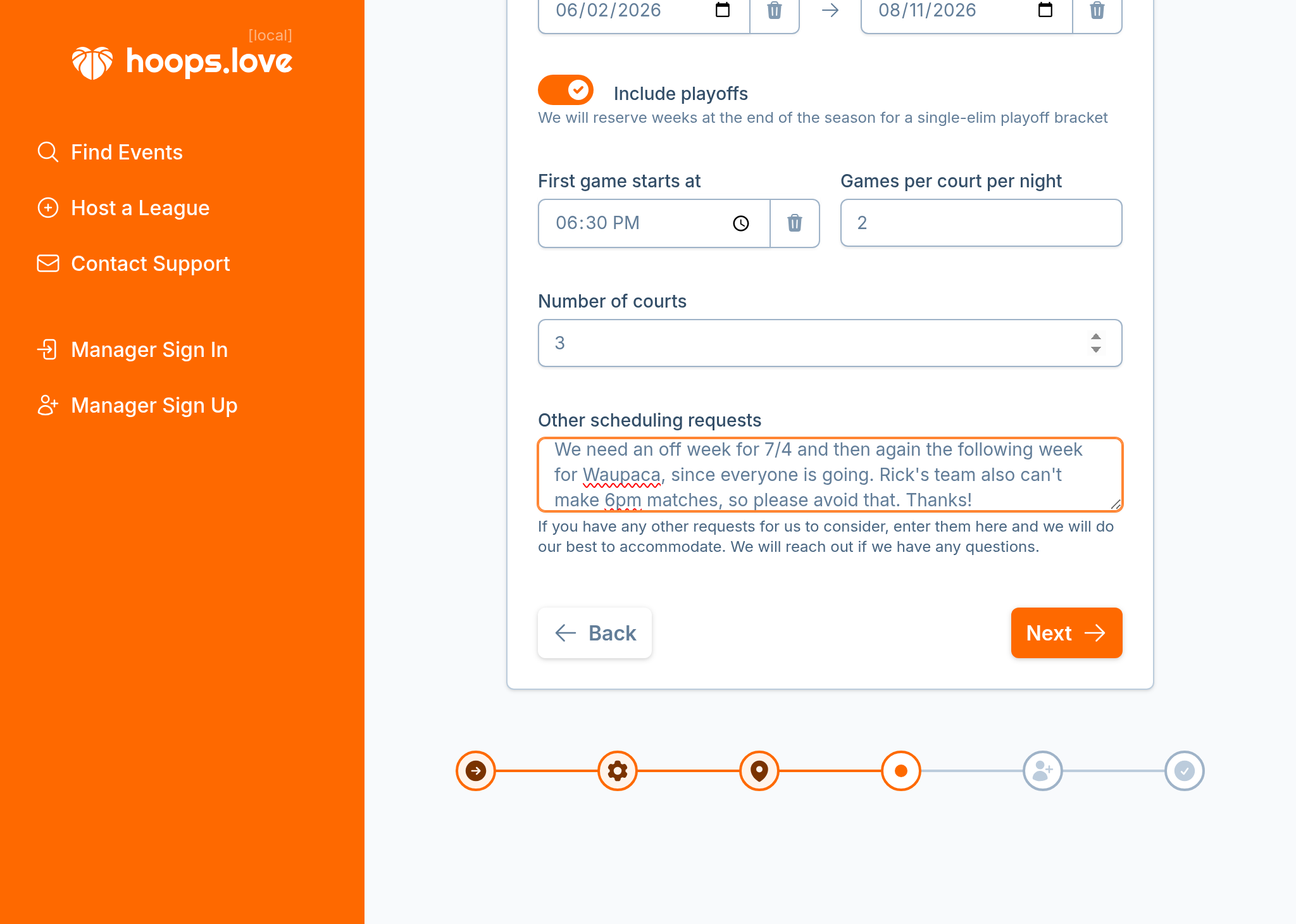Clear the end date with trash icon
Image resolution: width=1296 pixels, height=924 pixels.
(x=1097, y=10)
